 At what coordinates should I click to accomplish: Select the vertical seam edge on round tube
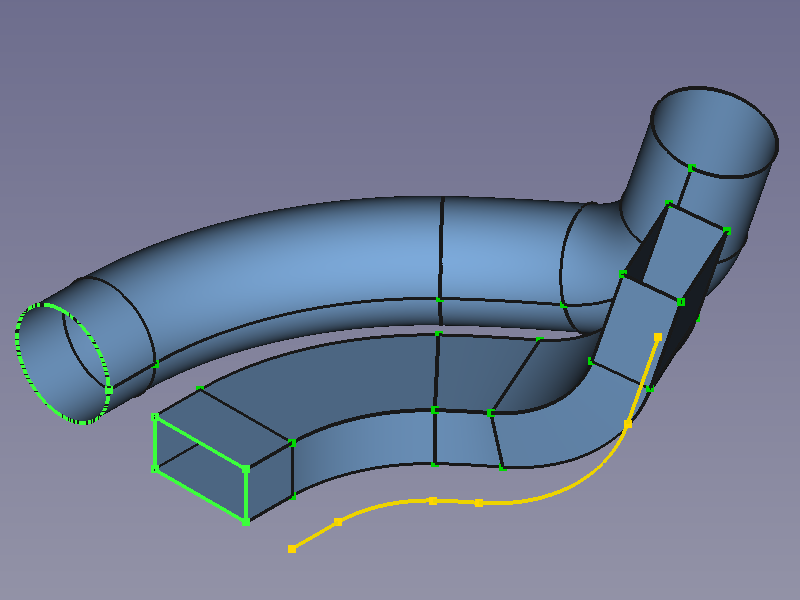pyautogui.click(x=441, y=250)
